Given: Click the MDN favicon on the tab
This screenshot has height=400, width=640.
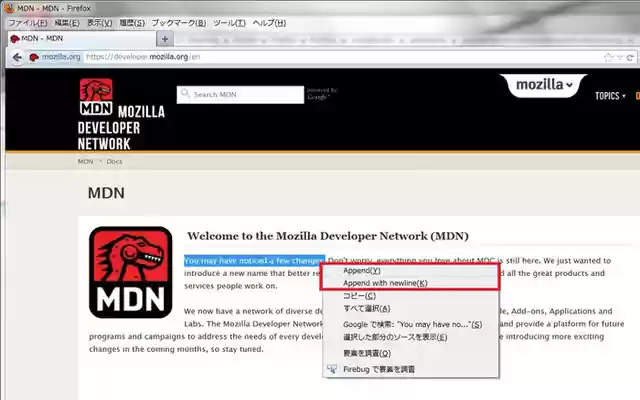Looking at the screenshot, I should [15, 39].
